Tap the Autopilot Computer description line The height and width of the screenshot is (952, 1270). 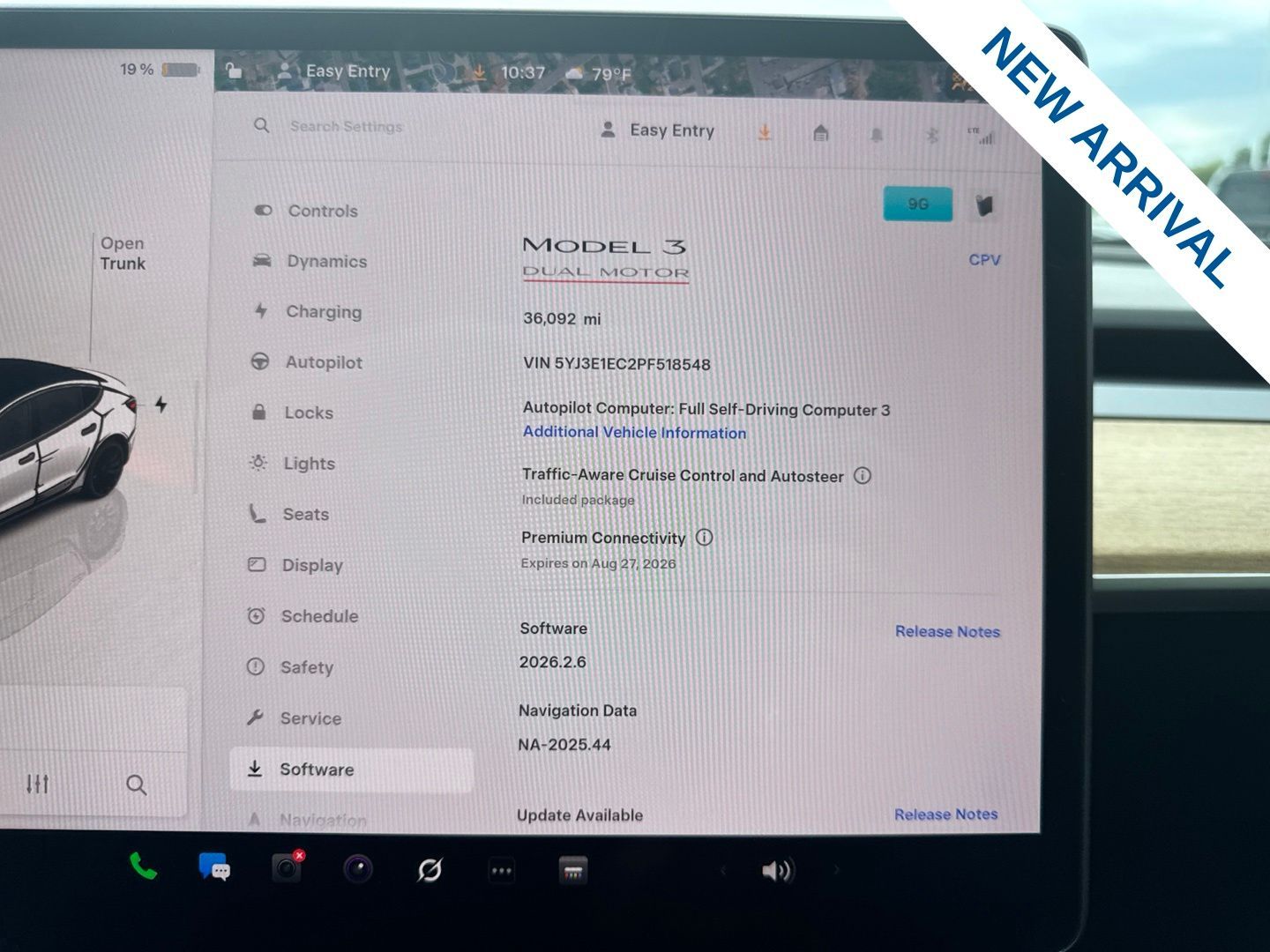(706, 409)
